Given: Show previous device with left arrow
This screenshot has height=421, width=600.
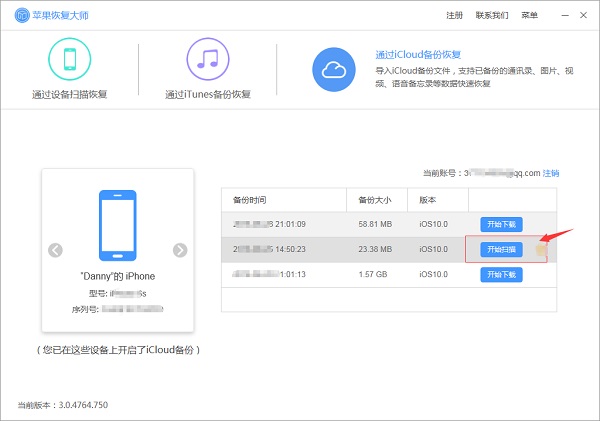Looking at the screenshot, I should [55, 250].
